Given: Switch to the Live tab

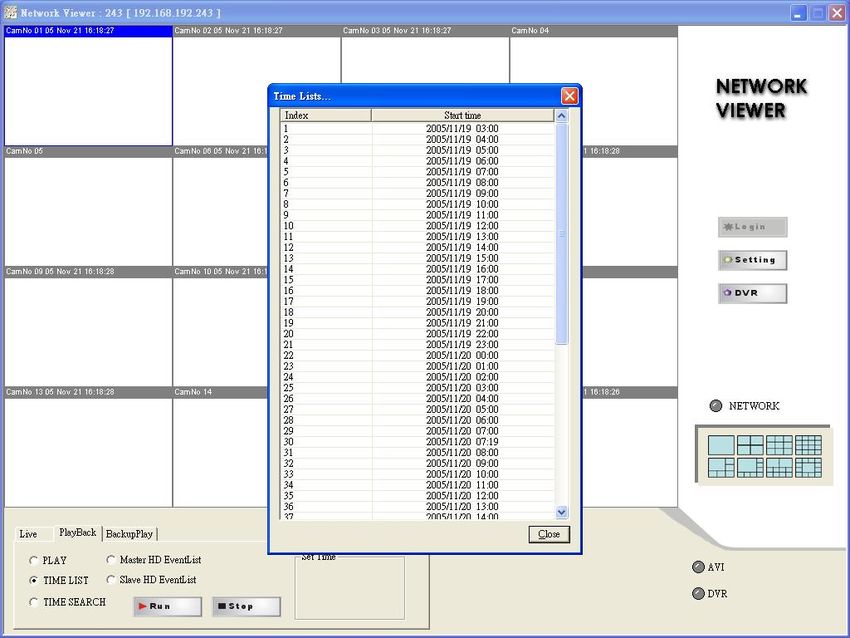Looking at the screenshot, I should click(x=28, y=534).
